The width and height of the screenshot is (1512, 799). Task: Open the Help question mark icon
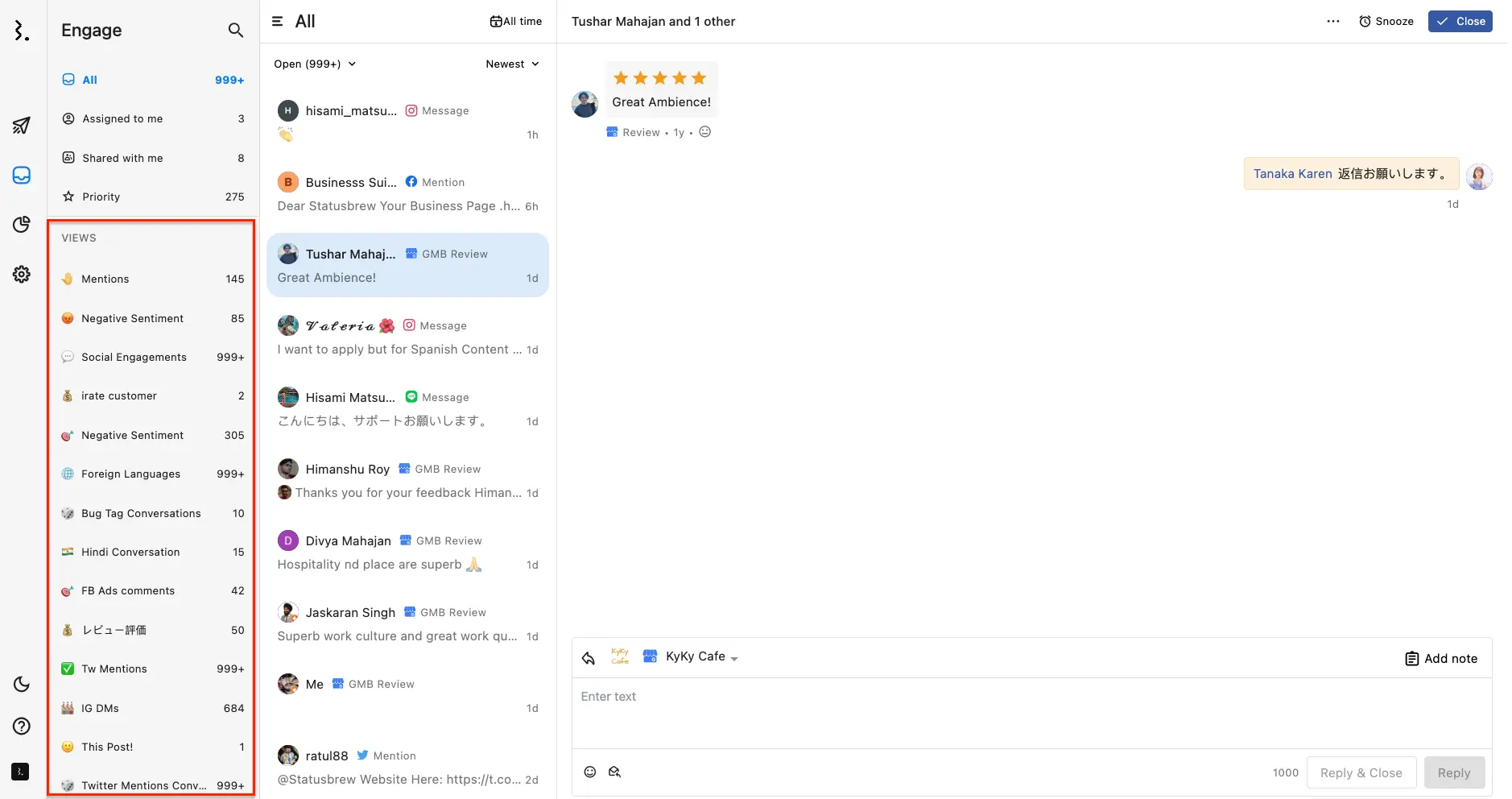pyautogui.click(x=21, y=726)
